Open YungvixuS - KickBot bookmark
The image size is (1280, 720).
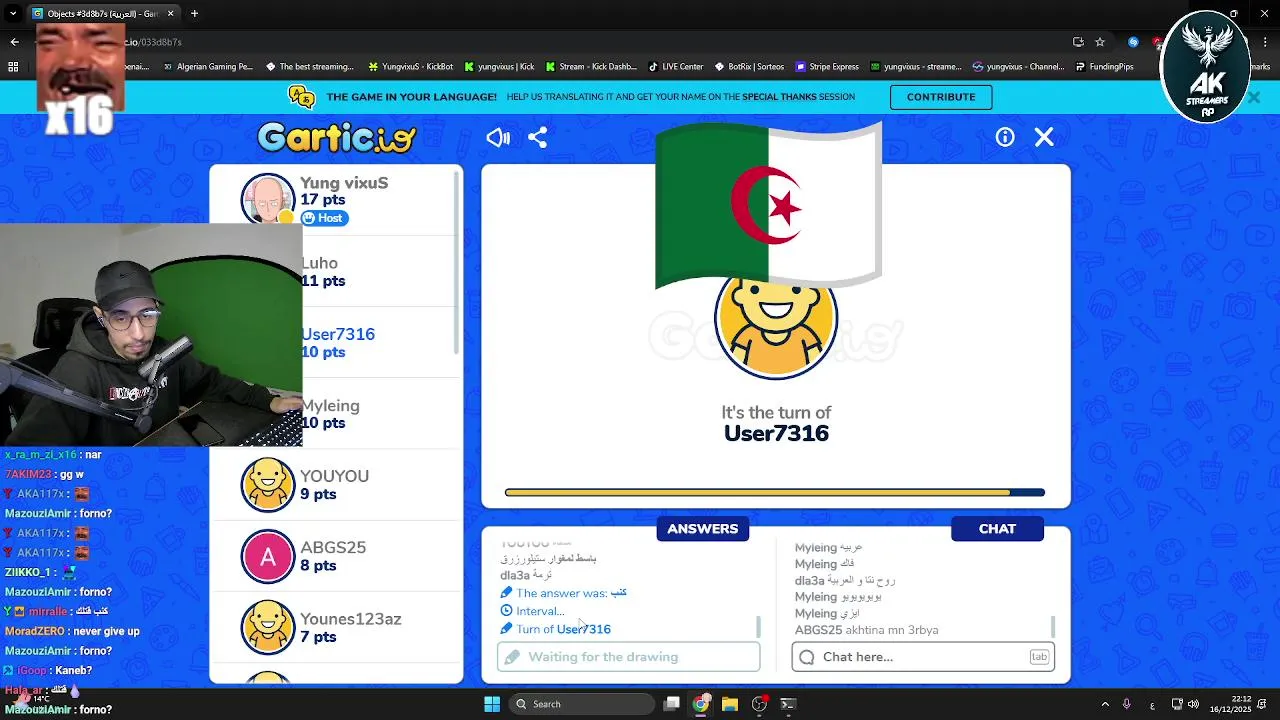[411, 67]
